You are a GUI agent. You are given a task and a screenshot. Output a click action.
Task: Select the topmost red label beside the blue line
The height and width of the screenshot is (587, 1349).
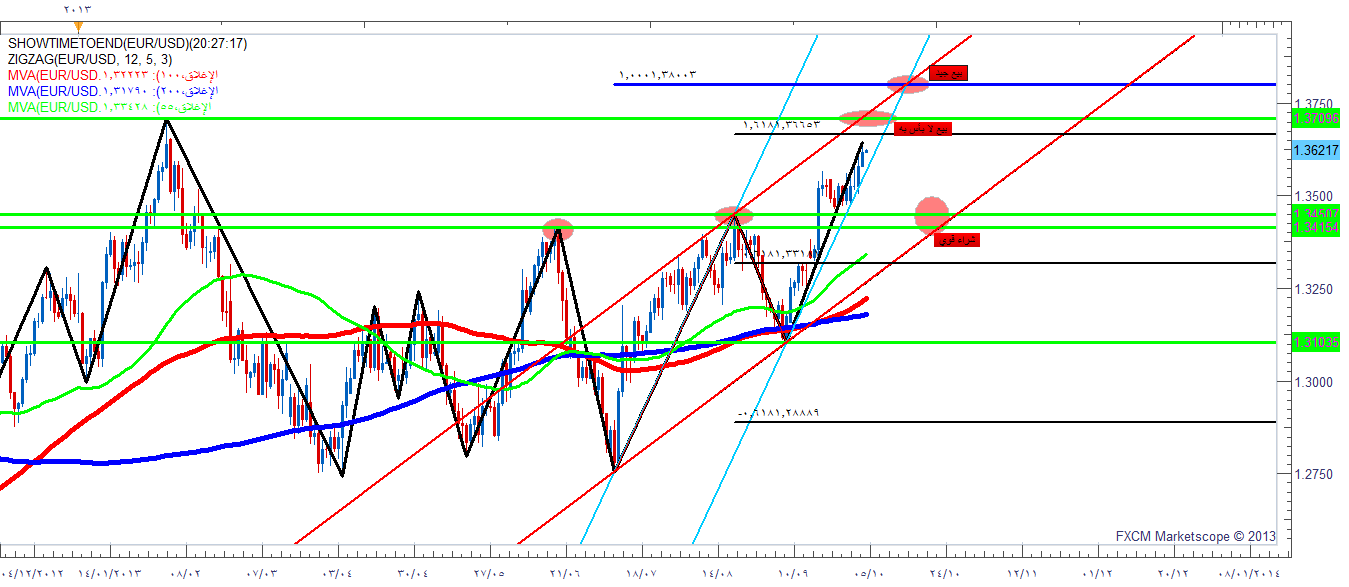click(948, 73)
